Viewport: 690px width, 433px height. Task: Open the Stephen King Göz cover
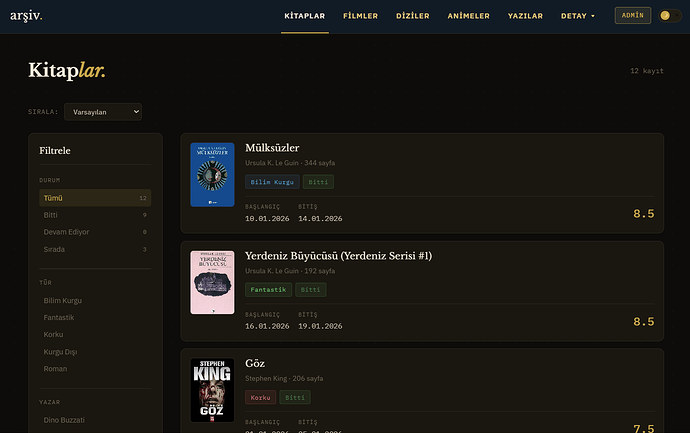point(212,390)
